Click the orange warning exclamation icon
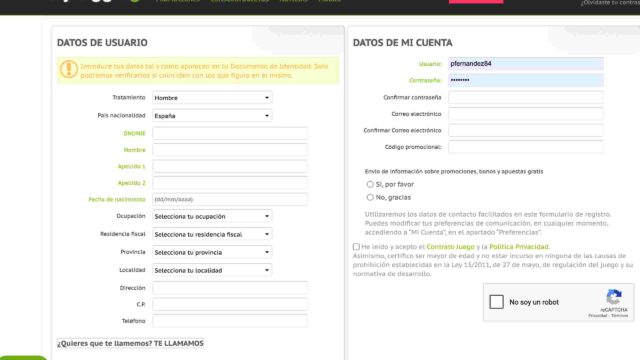This screenshot has height=360, width=640. coord(69,69)
